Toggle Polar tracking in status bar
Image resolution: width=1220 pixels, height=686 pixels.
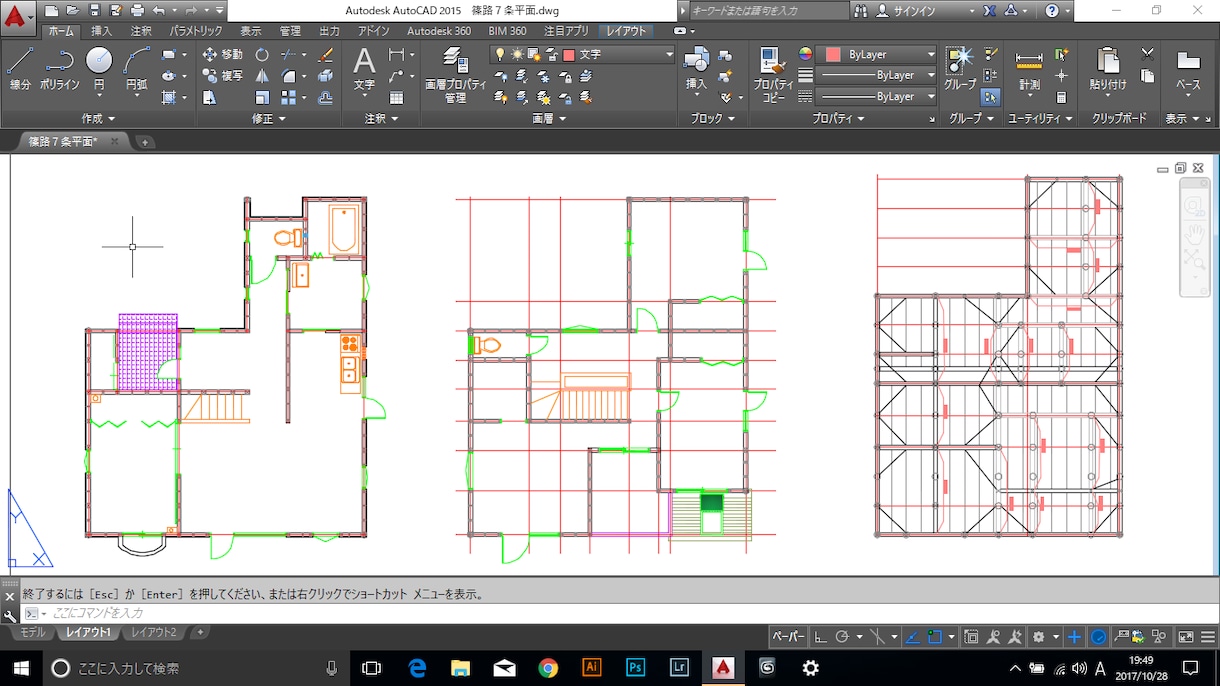(x=843, y=637)
